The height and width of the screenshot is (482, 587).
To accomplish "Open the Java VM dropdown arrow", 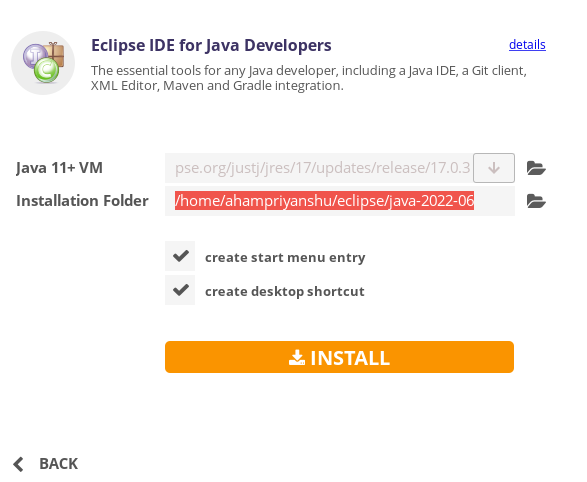I will coord(494,168).
